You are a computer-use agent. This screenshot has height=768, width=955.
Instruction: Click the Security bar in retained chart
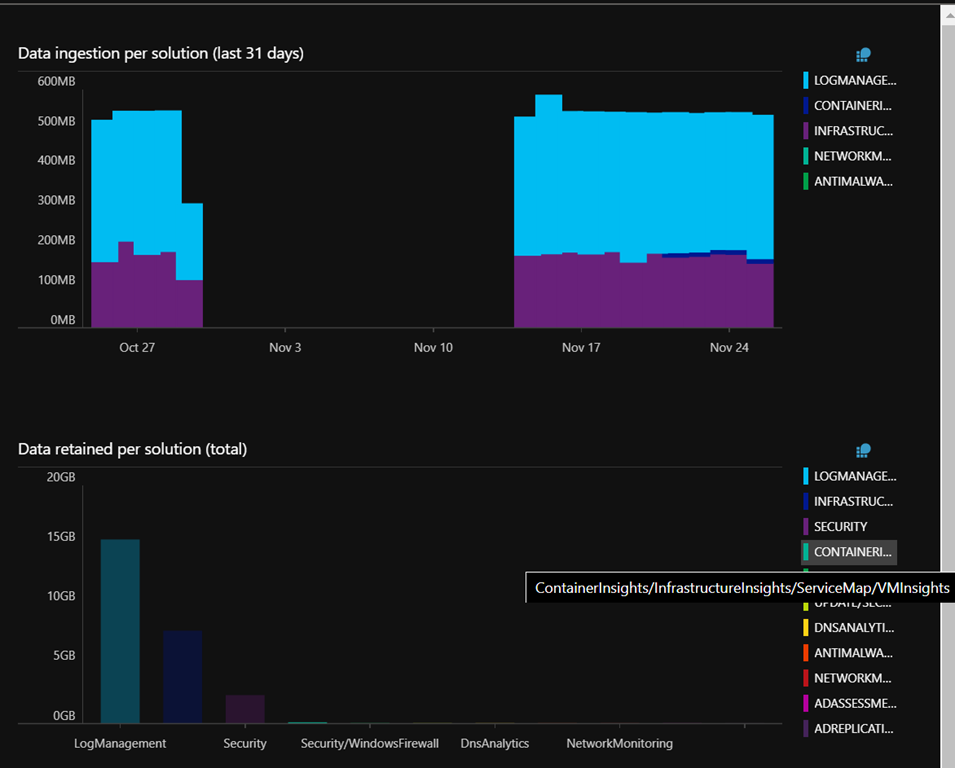pos(245,708)
